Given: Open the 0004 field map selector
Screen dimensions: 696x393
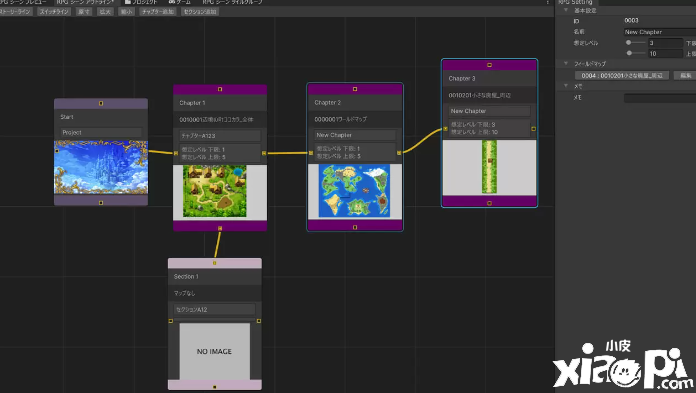Looking at the screenshot, I should (x=622, y=75).
